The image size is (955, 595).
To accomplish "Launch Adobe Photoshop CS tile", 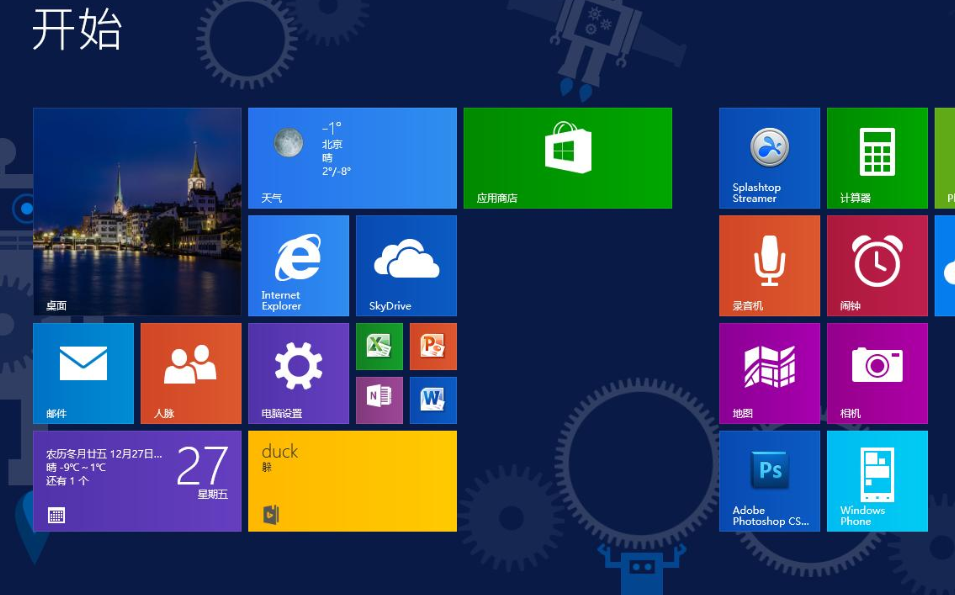I will [769, 481].
